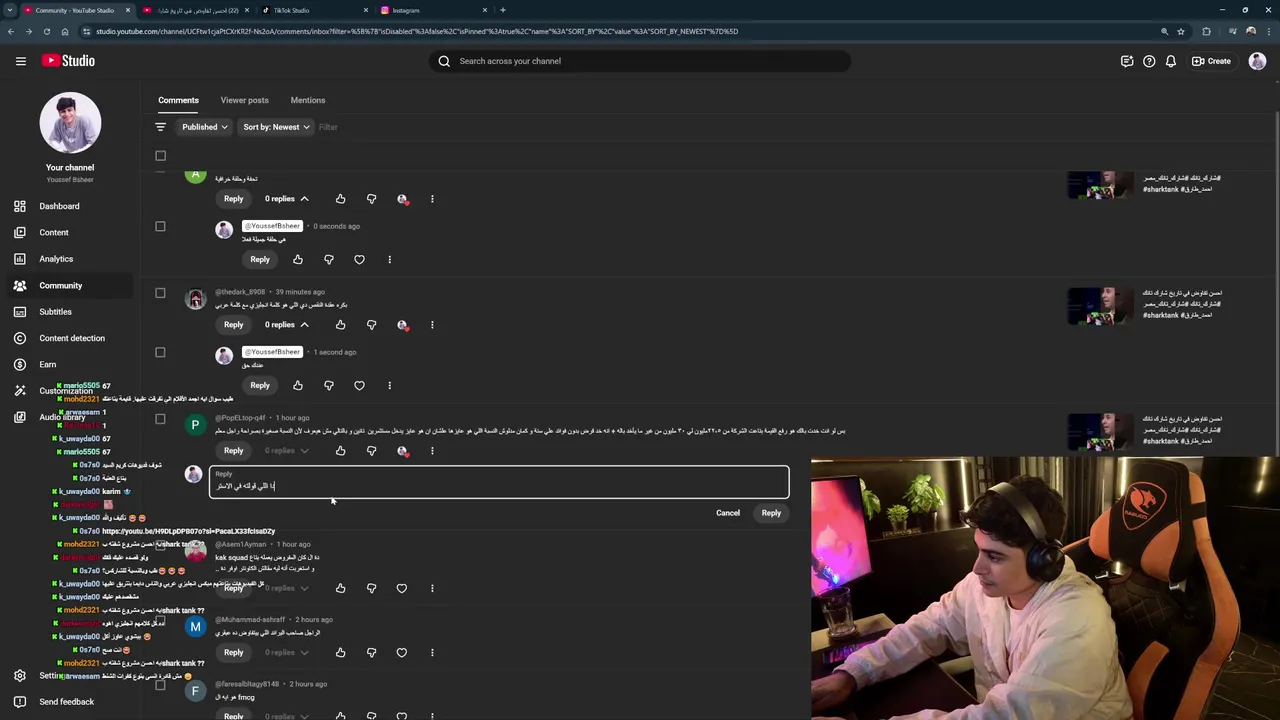Click the search across your channel field

pos(640,61)
